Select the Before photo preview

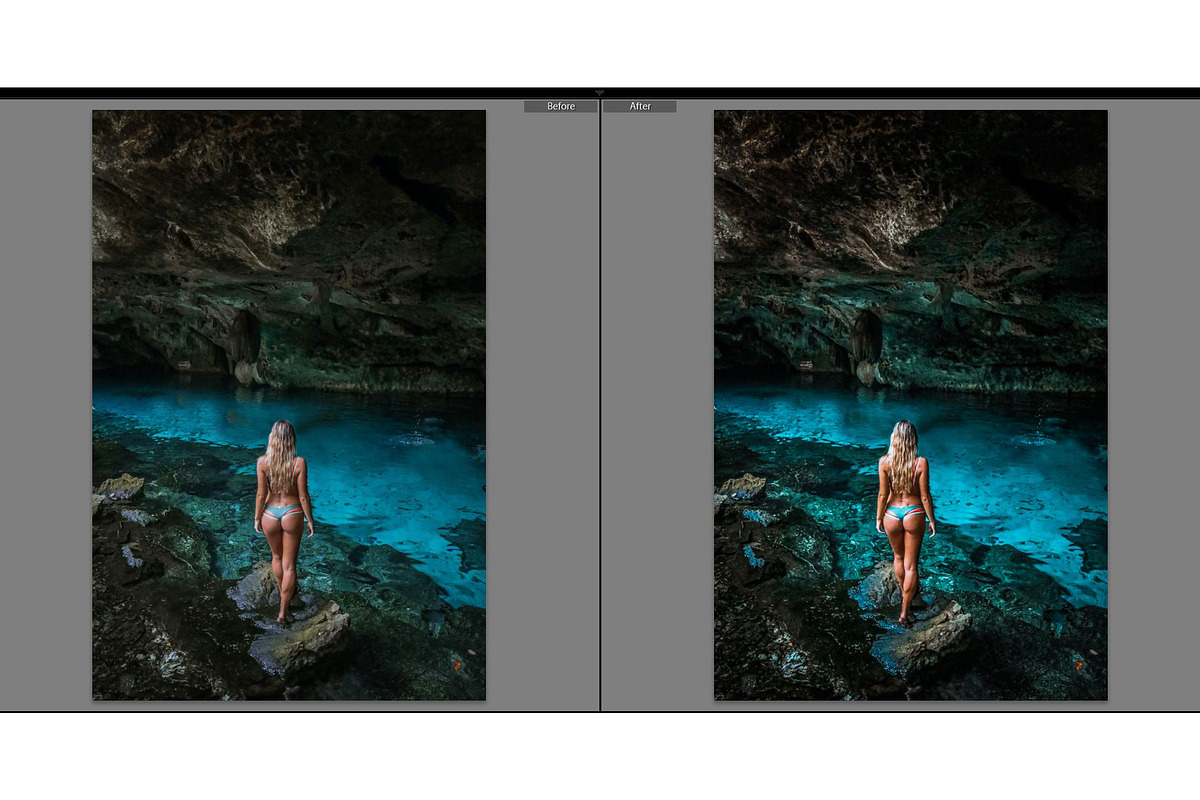point(289,405)
